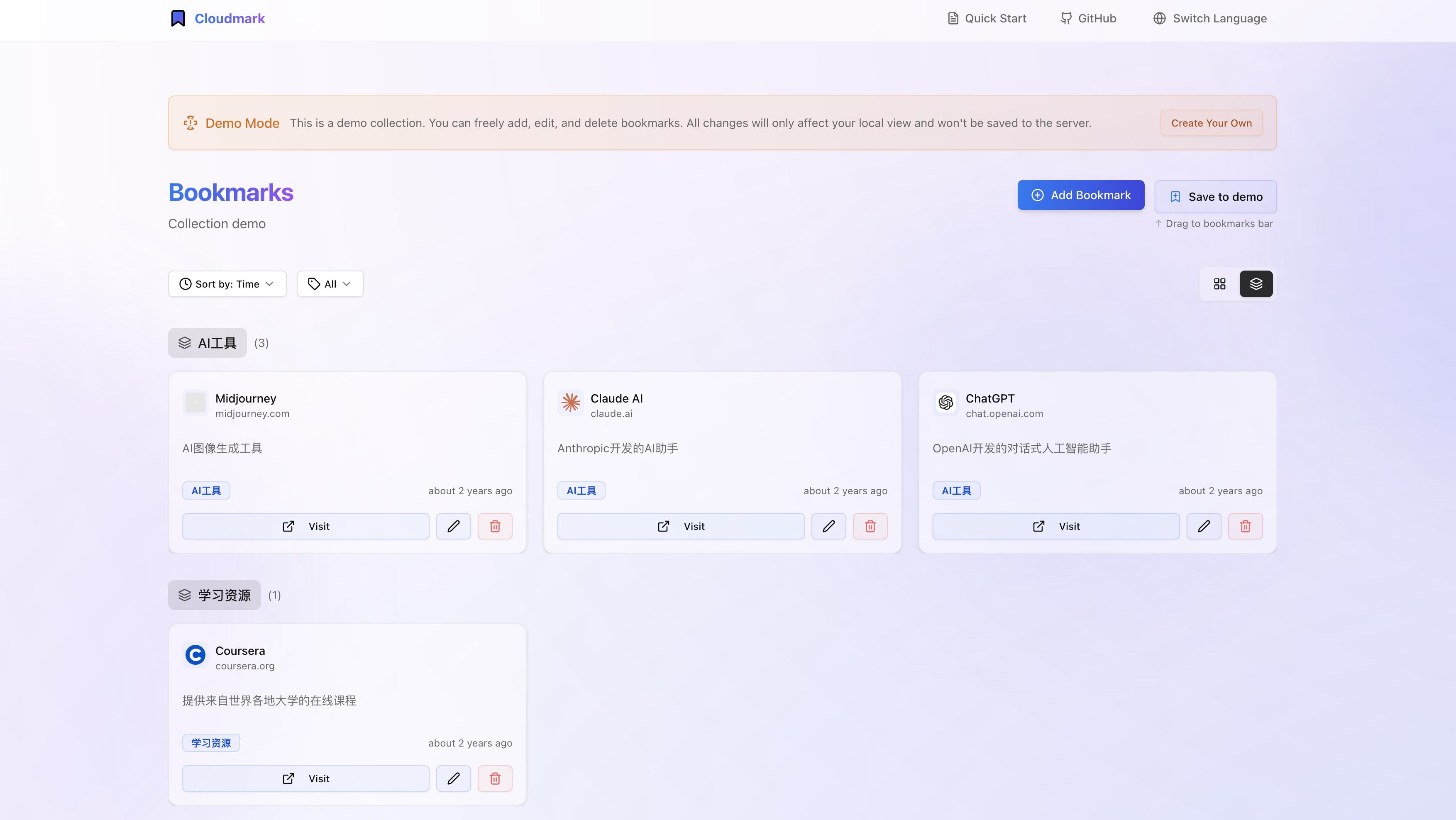Image resolution: width=1456 pixels, height=820 pixels.
Task: Click the ChatGPT logo favicon
Action: pyautogui.click(x=945, y=403)
